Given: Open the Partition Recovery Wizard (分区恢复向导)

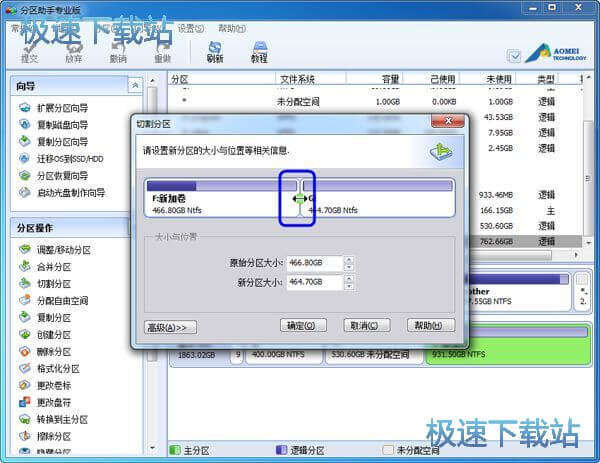Looking at the screenshot, I should click(54, 176).
